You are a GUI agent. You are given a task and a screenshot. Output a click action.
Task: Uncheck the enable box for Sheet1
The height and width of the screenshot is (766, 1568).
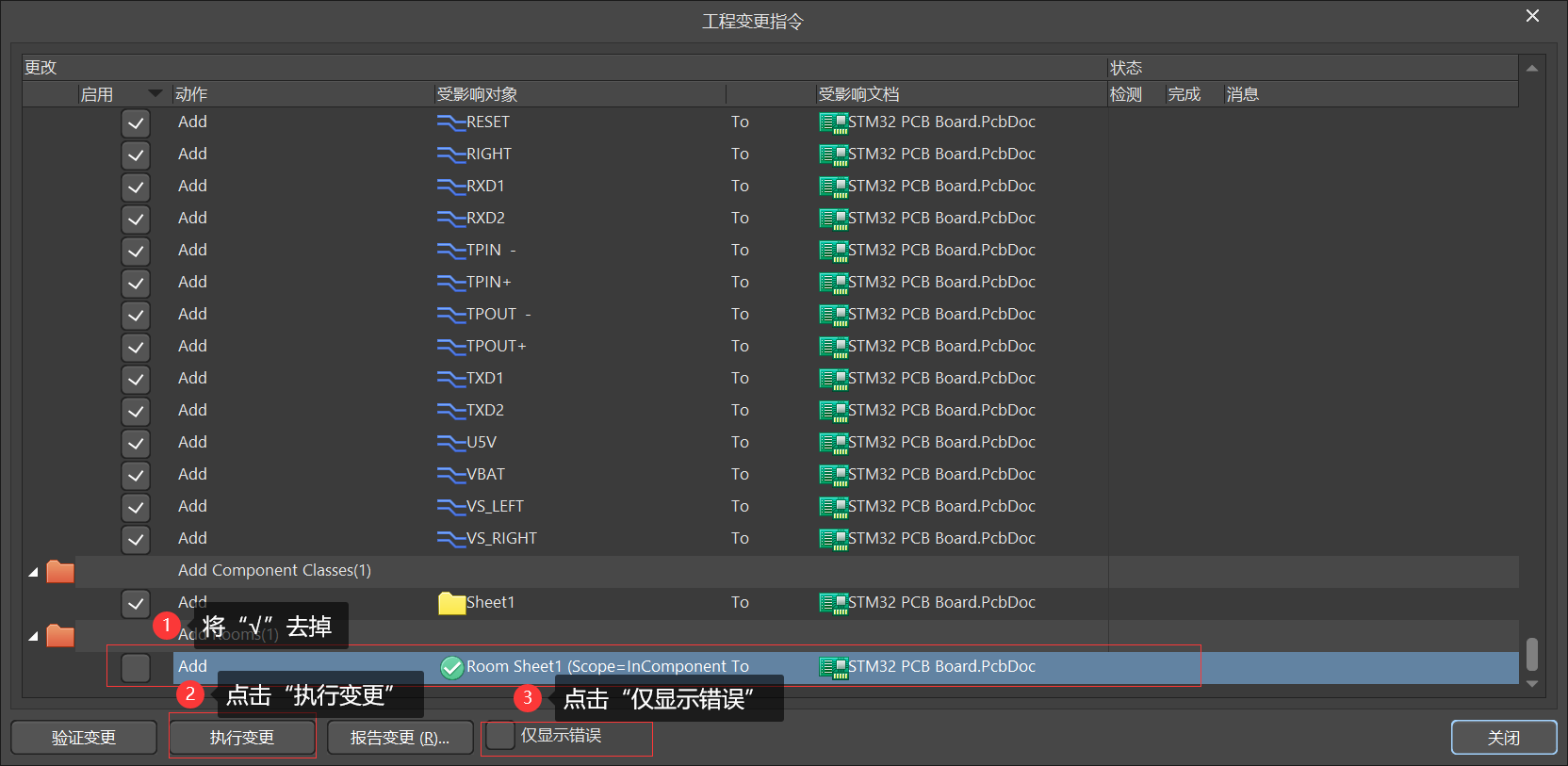(x=136, y=604)
